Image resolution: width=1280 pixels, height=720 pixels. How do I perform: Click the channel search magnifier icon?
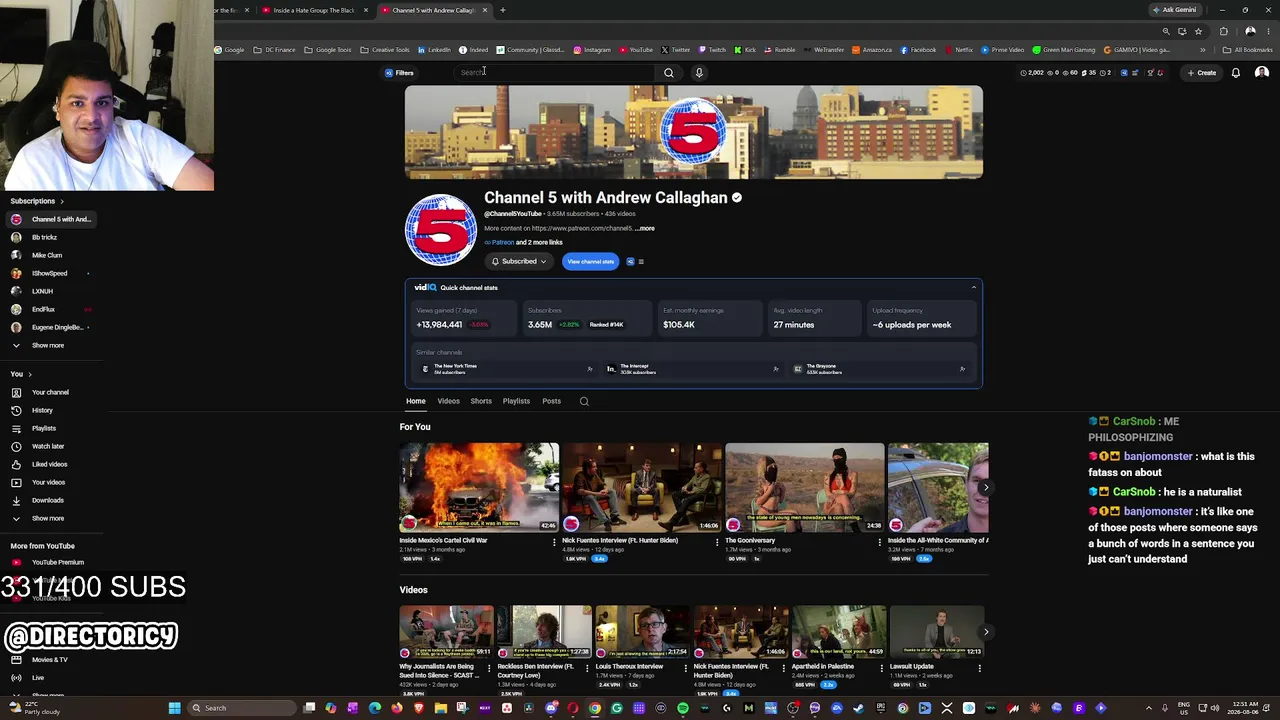(x=584, y=401)
